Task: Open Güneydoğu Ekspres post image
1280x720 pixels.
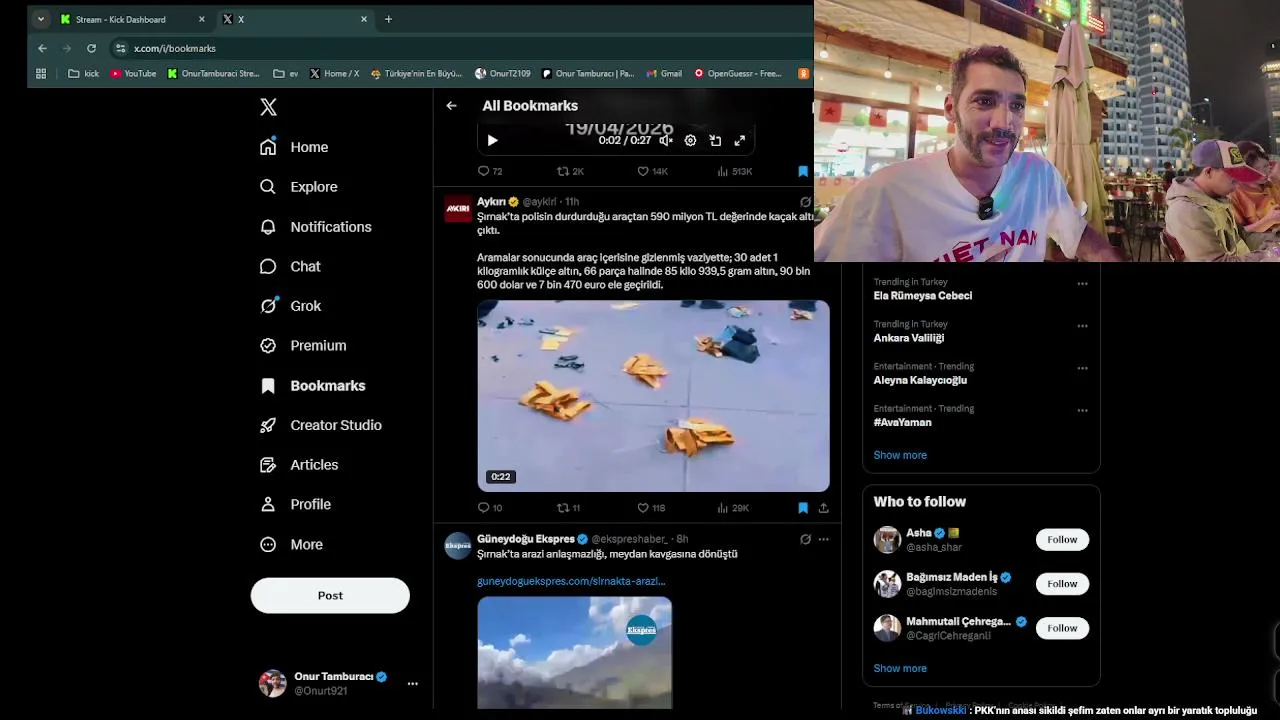Action: [575, 652]
